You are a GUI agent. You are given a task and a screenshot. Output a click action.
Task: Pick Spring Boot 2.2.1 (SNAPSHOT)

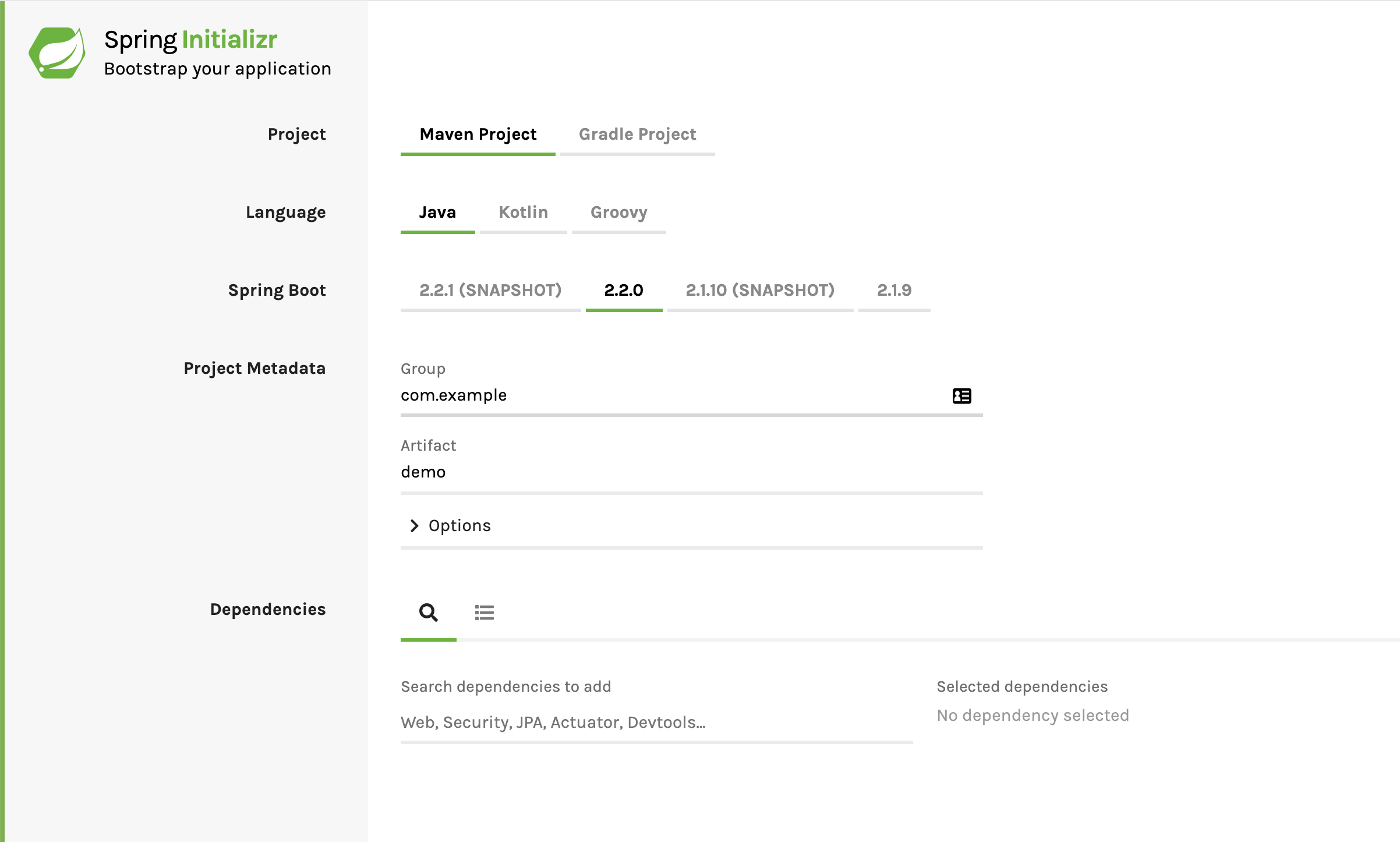pos(490,291)
